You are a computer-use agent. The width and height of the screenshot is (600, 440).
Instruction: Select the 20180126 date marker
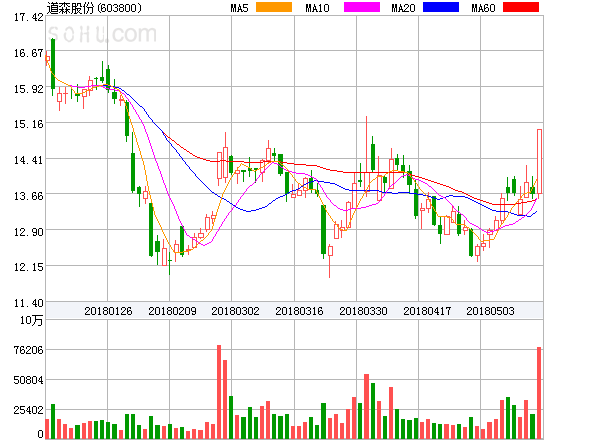coord(108,311)
